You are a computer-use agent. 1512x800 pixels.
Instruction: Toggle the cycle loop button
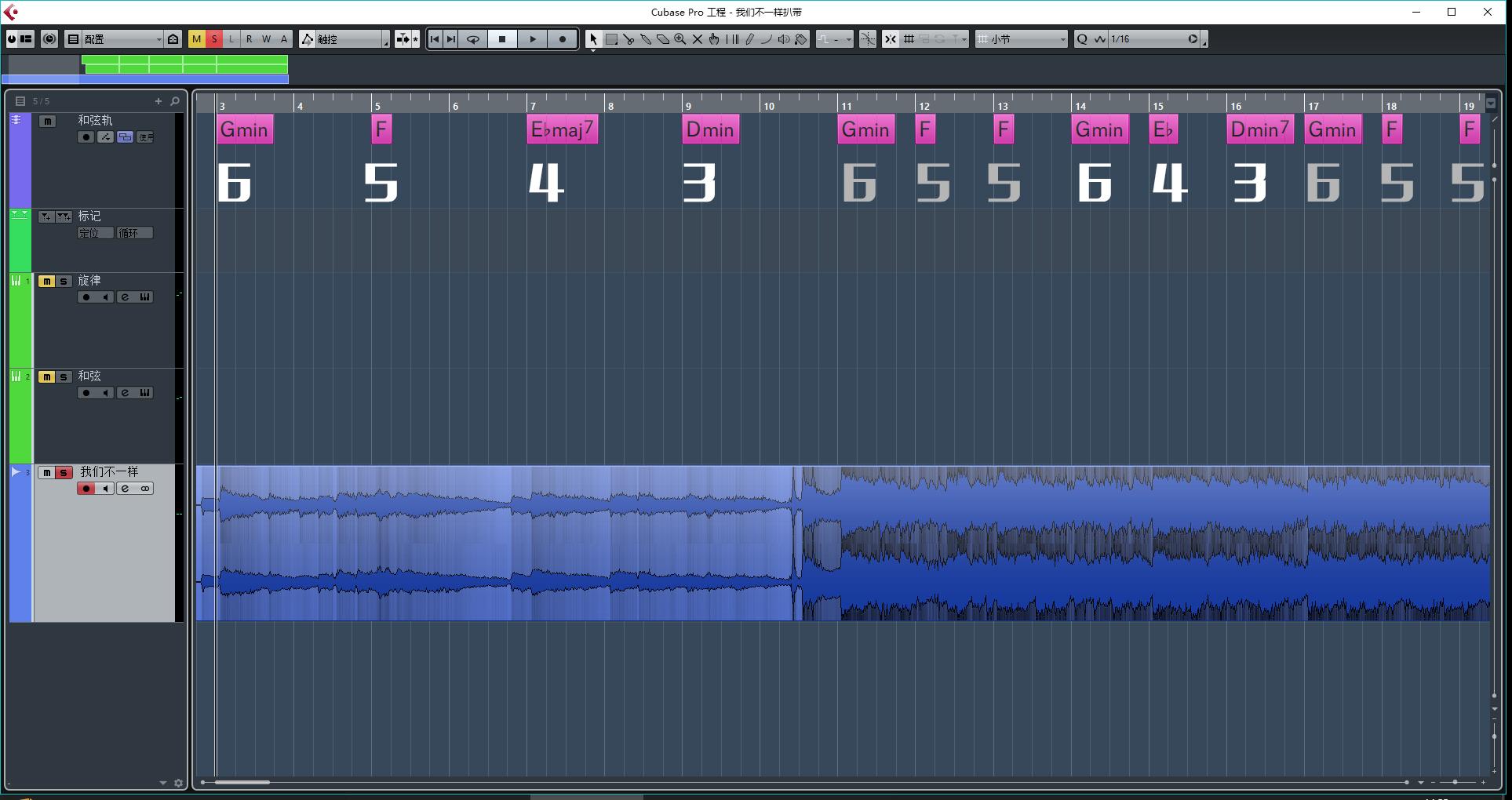tap(472, 38)
